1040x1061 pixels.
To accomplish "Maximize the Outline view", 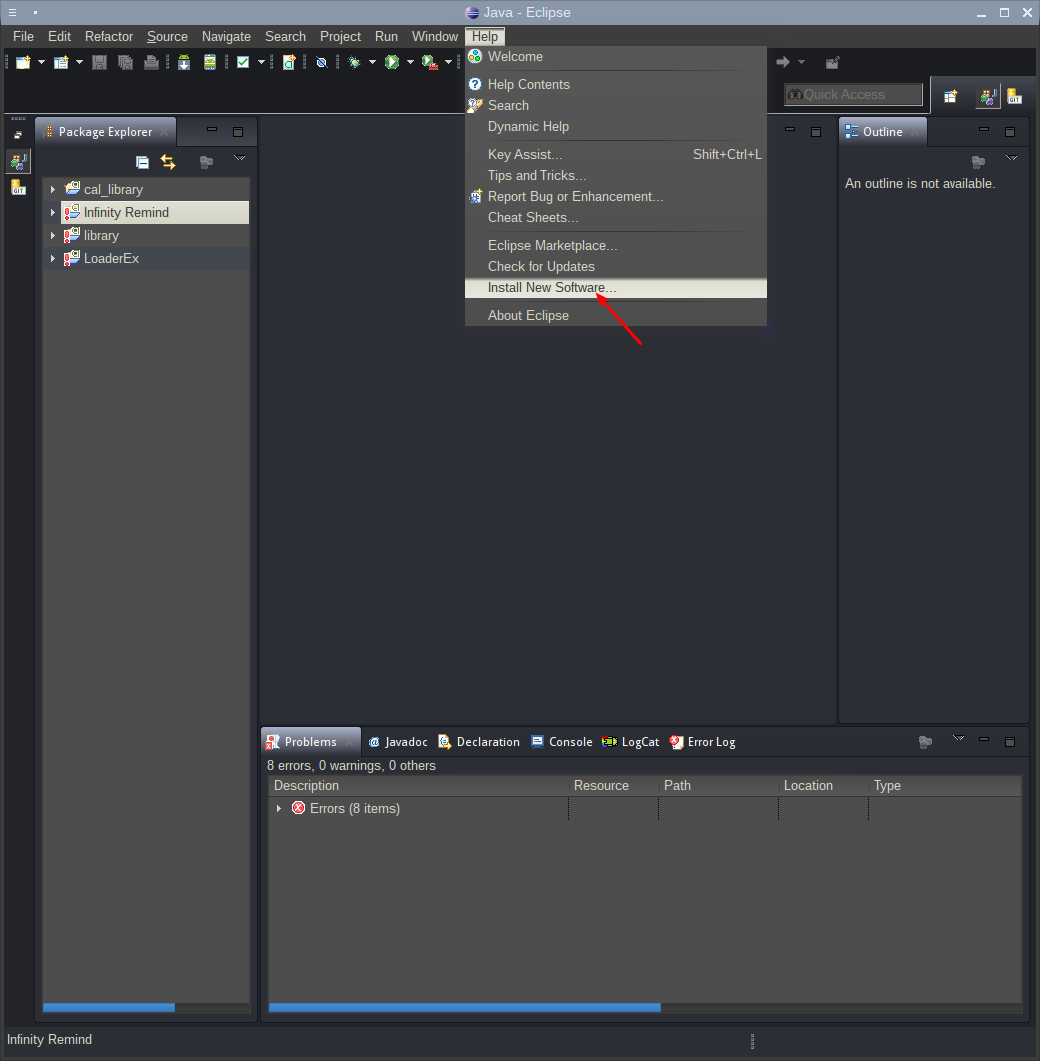I will click(1010, 132).
